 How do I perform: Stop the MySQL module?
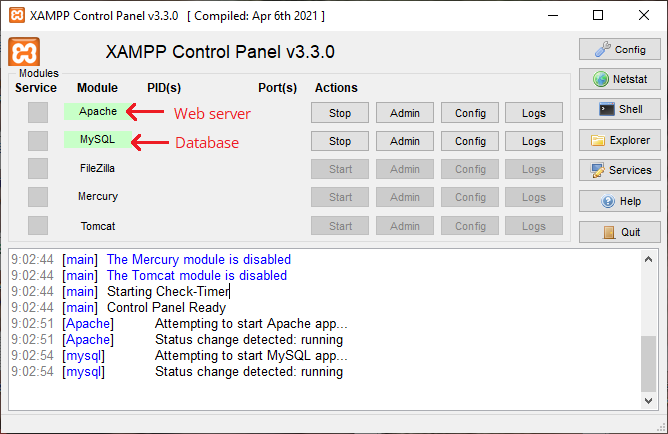pos(340,141)
